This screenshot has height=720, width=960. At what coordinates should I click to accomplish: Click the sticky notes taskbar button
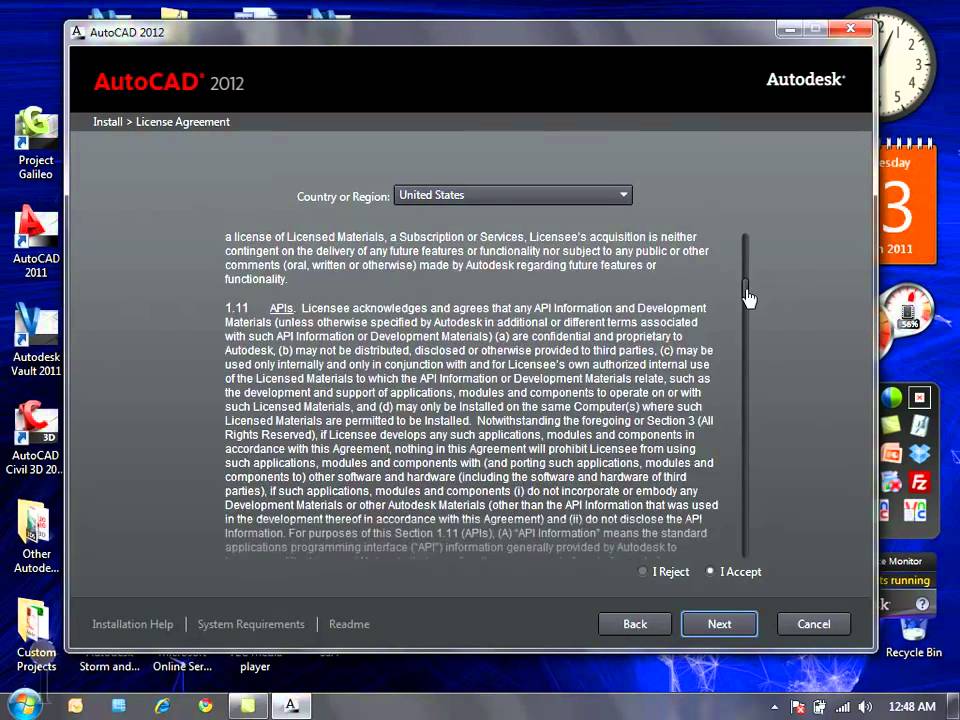[248, 706]
